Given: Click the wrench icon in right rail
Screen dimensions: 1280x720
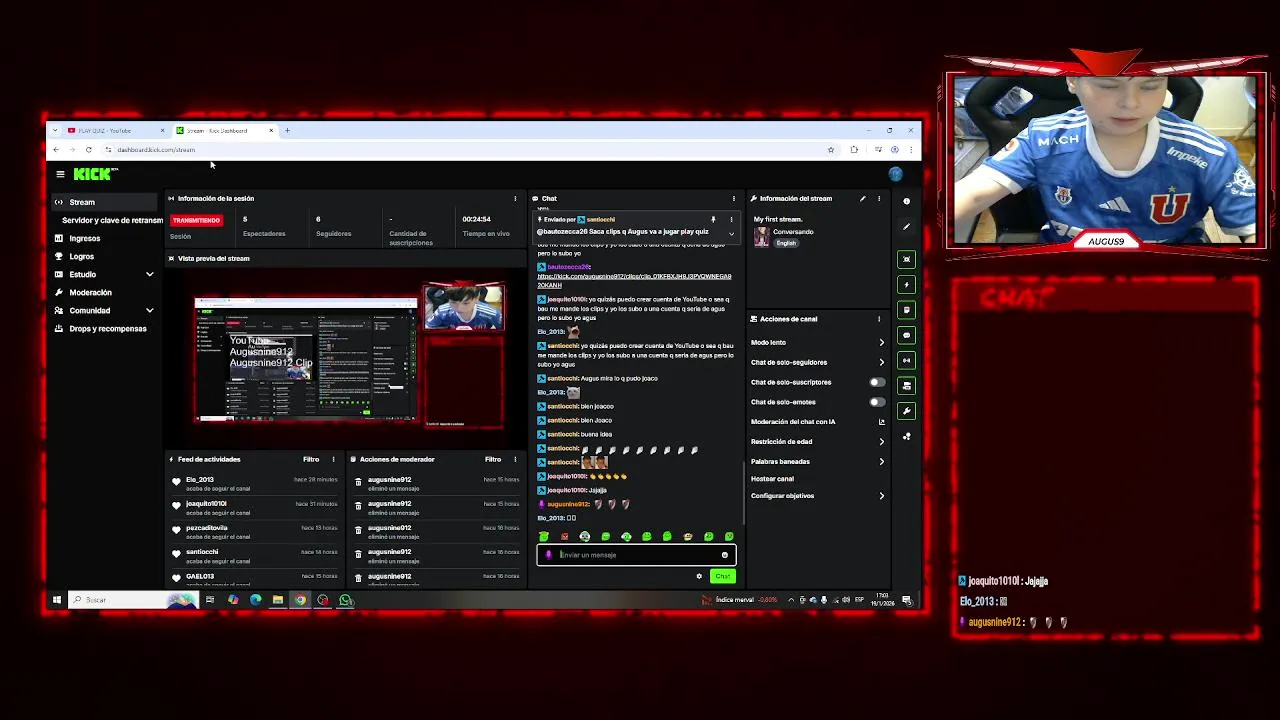Looking at the screenshot, I should (907, 411).
